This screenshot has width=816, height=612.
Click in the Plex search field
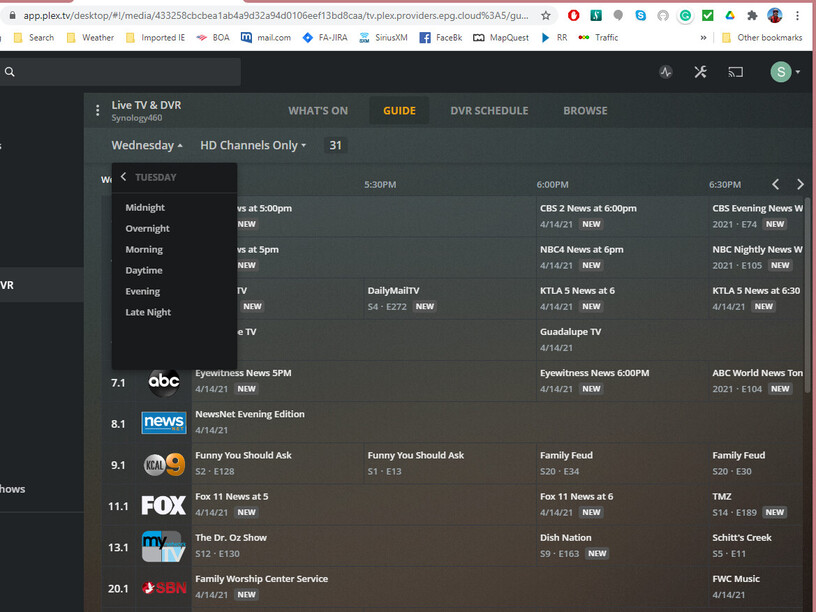[x=120, y=72]
